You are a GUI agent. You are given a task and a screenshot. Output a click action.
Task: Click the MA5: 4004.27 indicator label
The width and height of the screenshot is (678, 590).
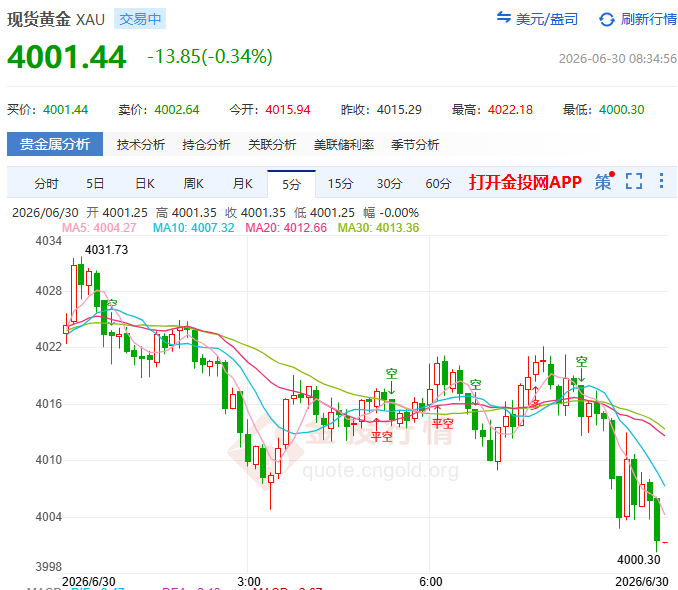tap(99, 228)
